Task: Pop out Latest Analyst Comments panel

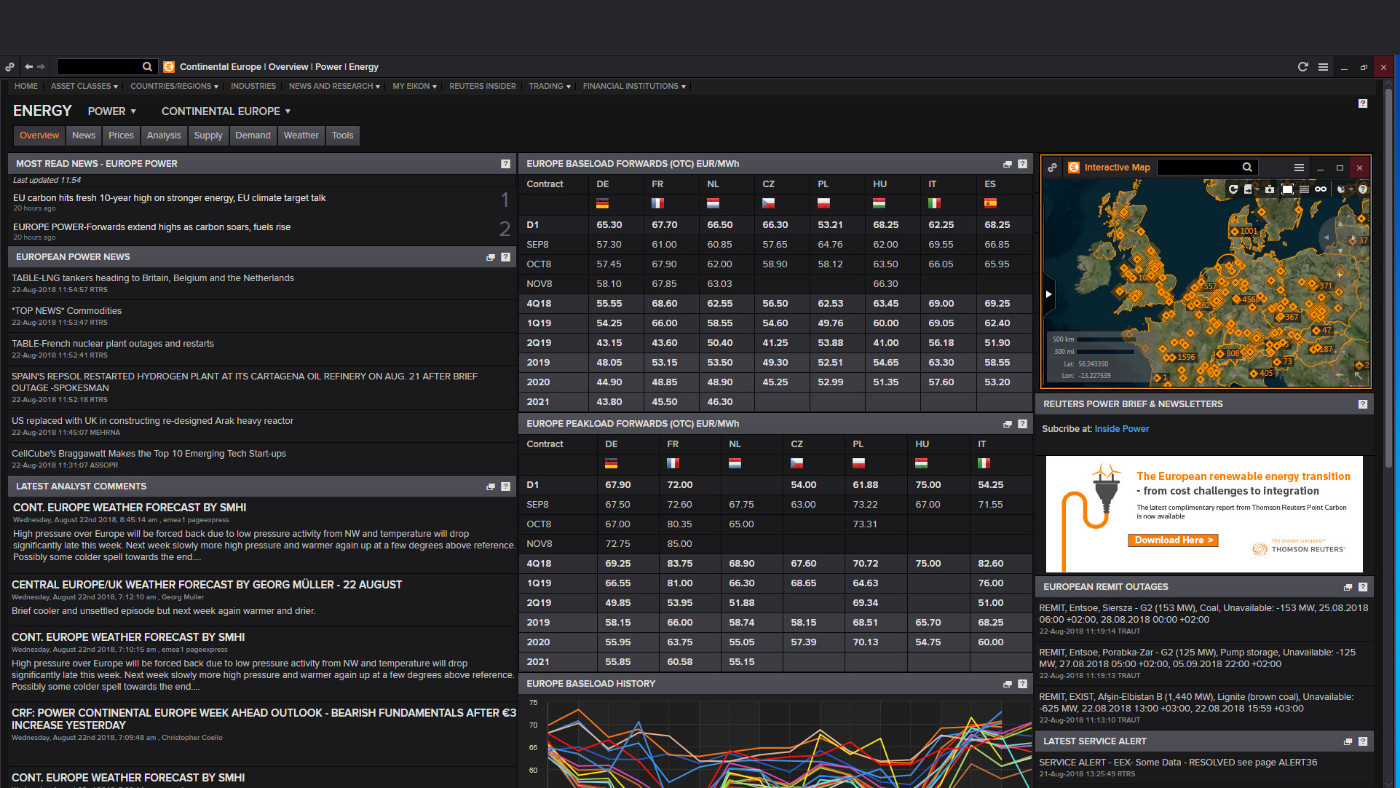Action: coord(491,486)
